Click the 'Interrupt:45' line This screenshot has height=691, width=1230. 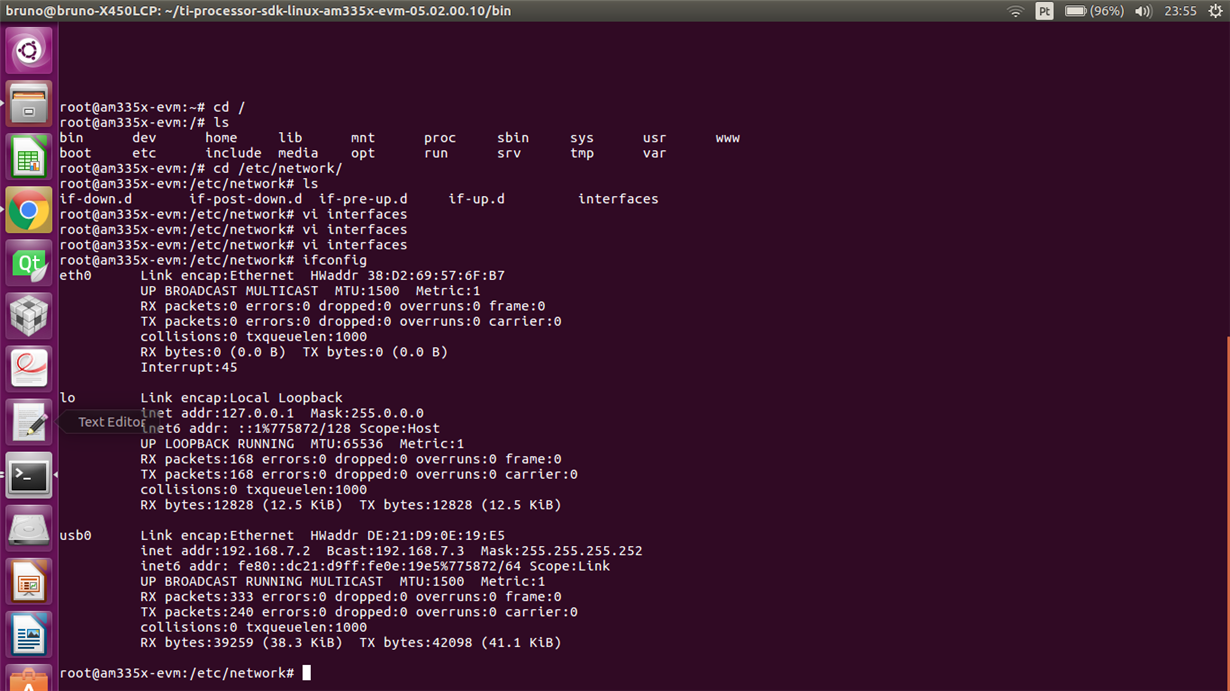point(189,367)
